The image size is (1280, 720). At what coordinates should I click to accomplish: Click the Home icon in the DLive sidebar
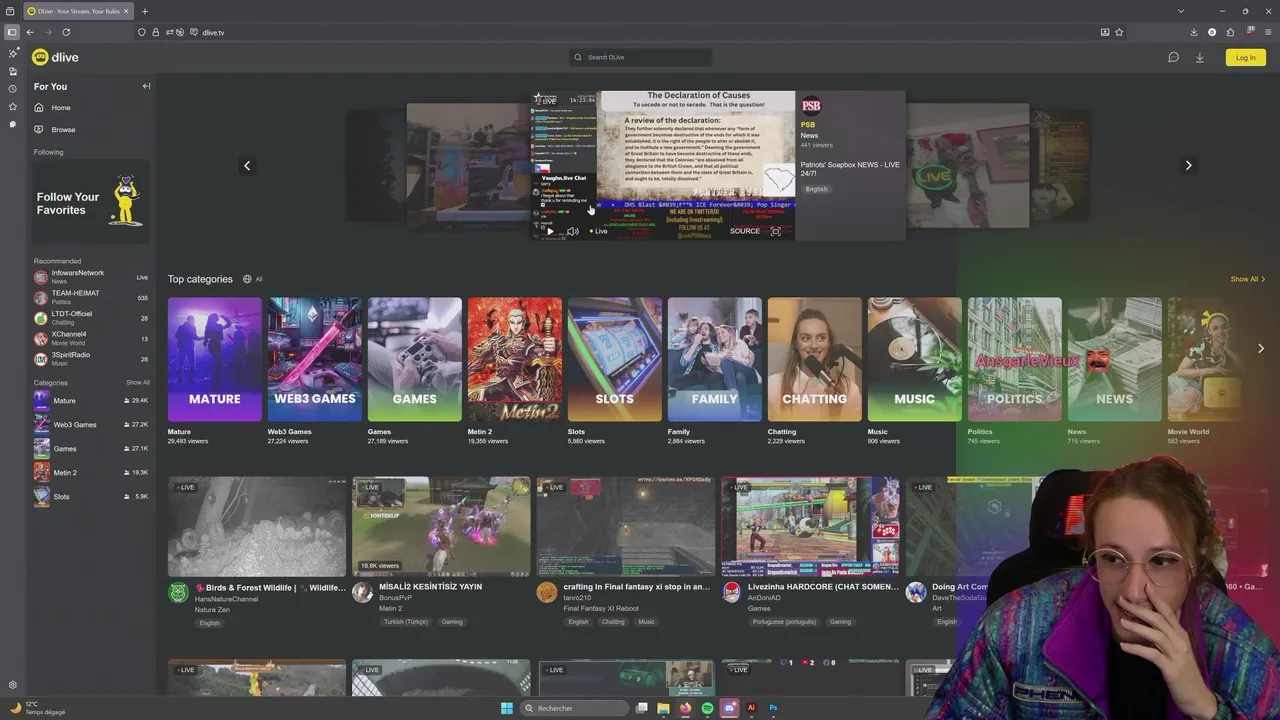39,107
